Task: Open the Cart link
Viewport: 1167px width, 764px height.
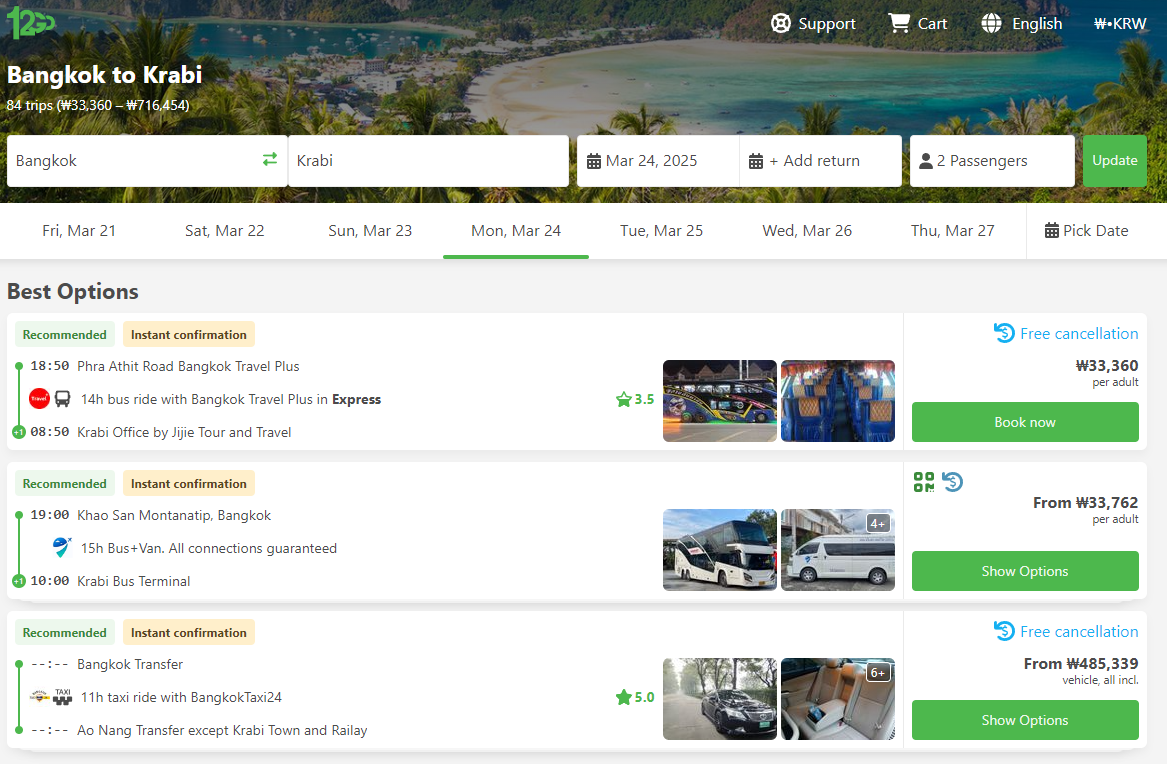Action: [x=918, y=24]
